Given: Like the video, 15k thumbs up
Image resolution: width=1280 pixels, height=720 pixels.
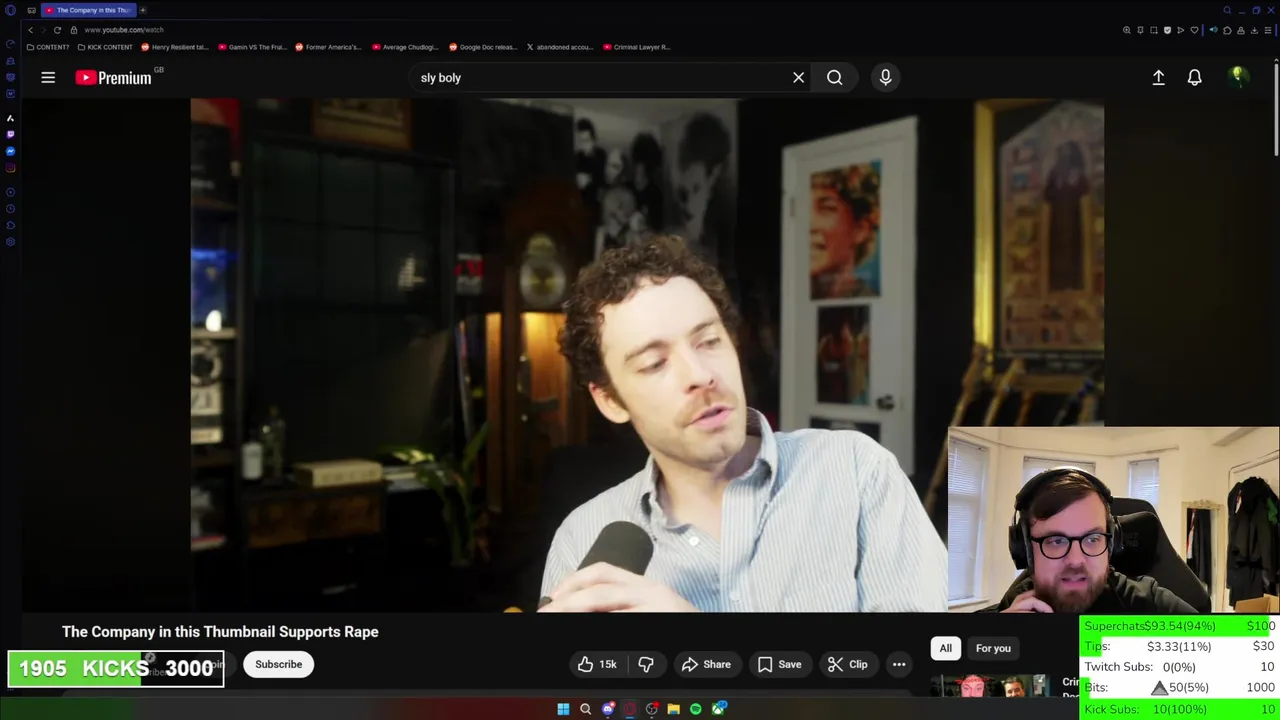Looking at the screenshot, I should pyautogui.click(x=597, y=664).
